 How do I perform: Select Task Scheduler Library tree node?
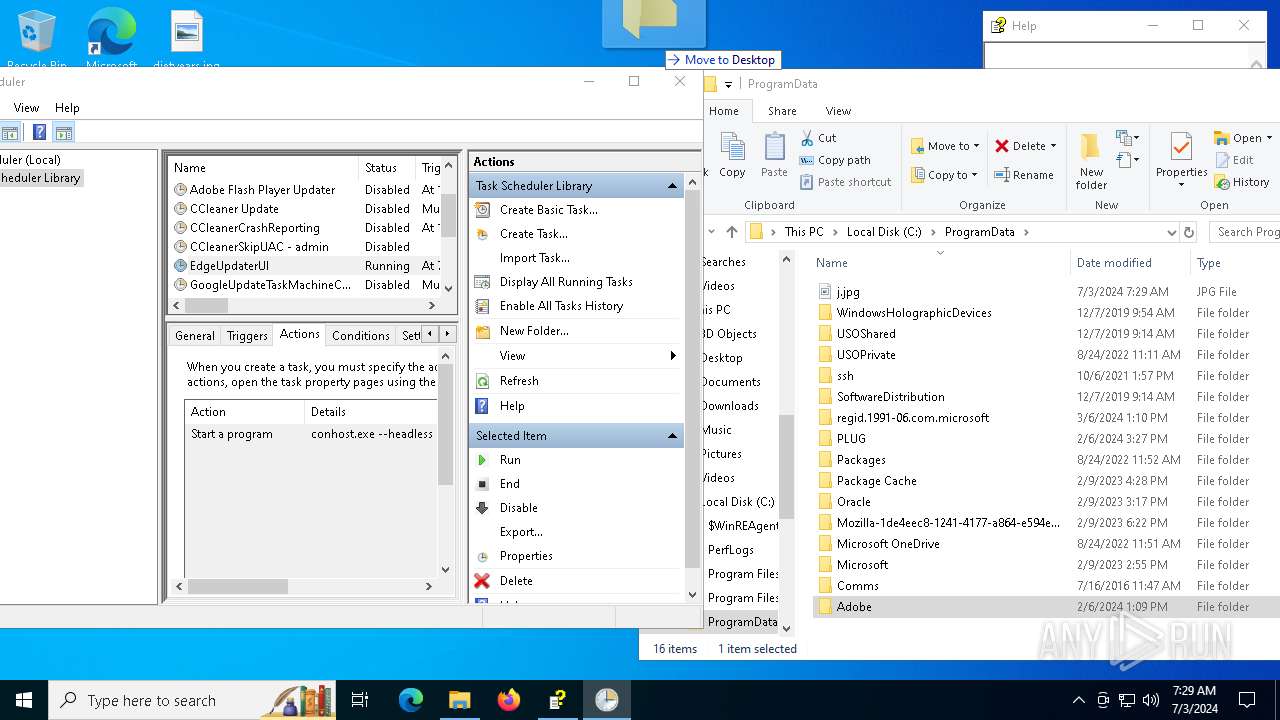point(40,178)
